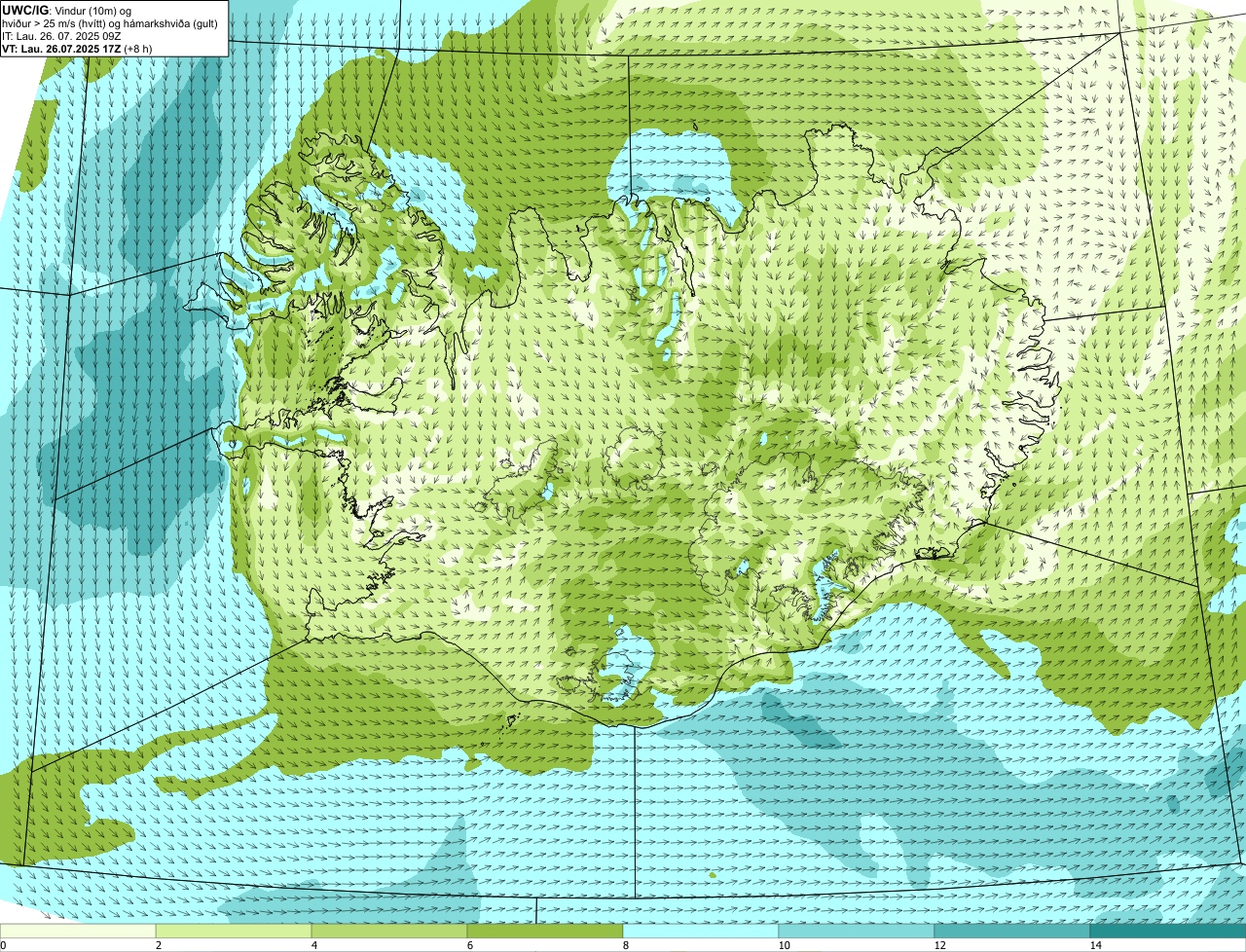
Task: Click the '14' label on the color scale
Action: click(1095, 945)
